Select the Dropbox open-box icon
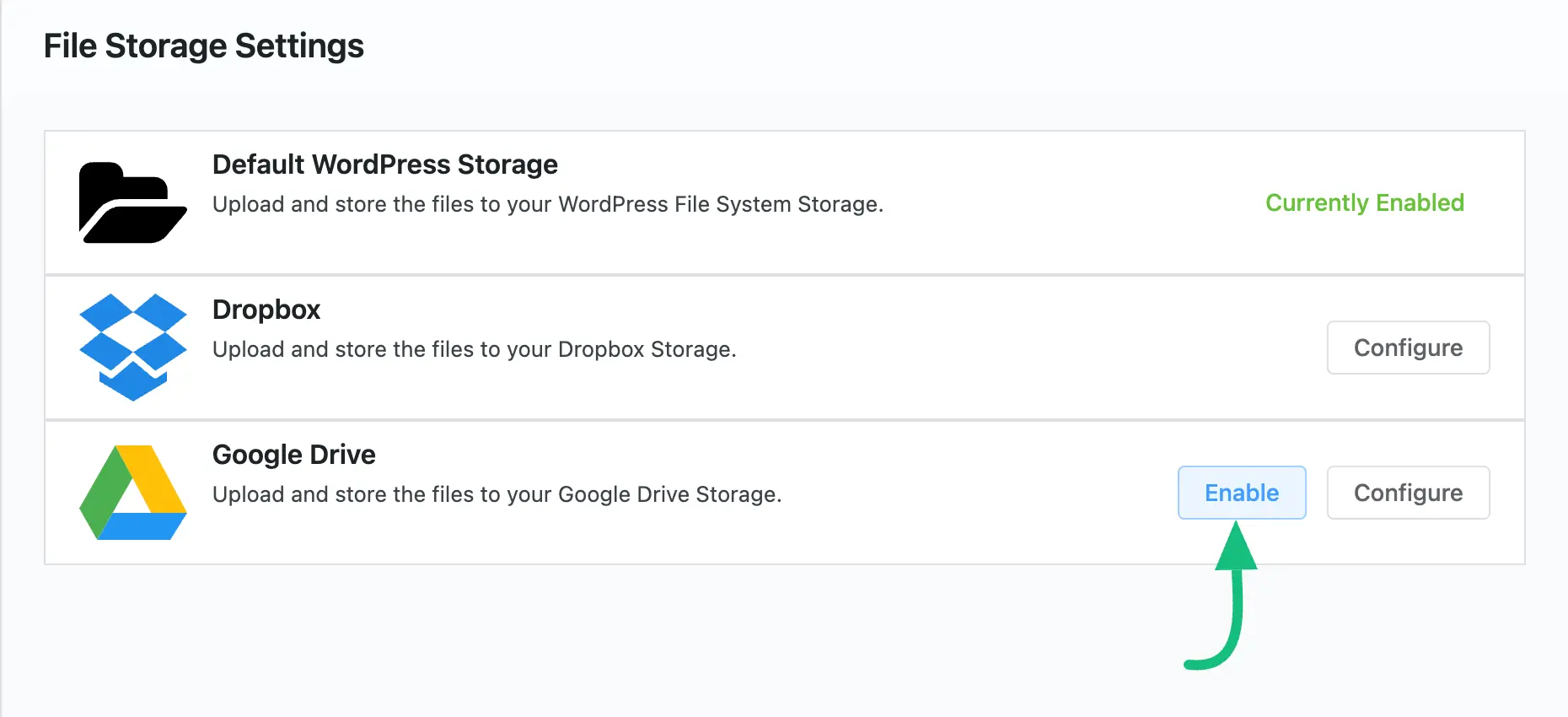The width and height of the screenshot is (1568, 717). 132,348
